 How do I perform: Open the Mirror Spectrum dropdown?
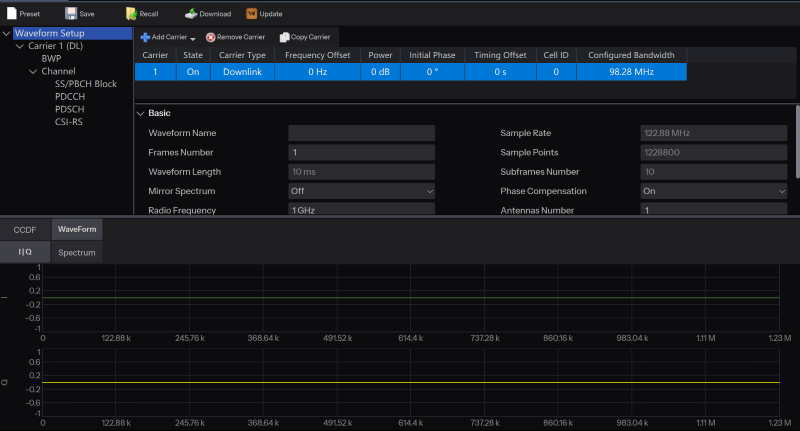click(361, 191)
